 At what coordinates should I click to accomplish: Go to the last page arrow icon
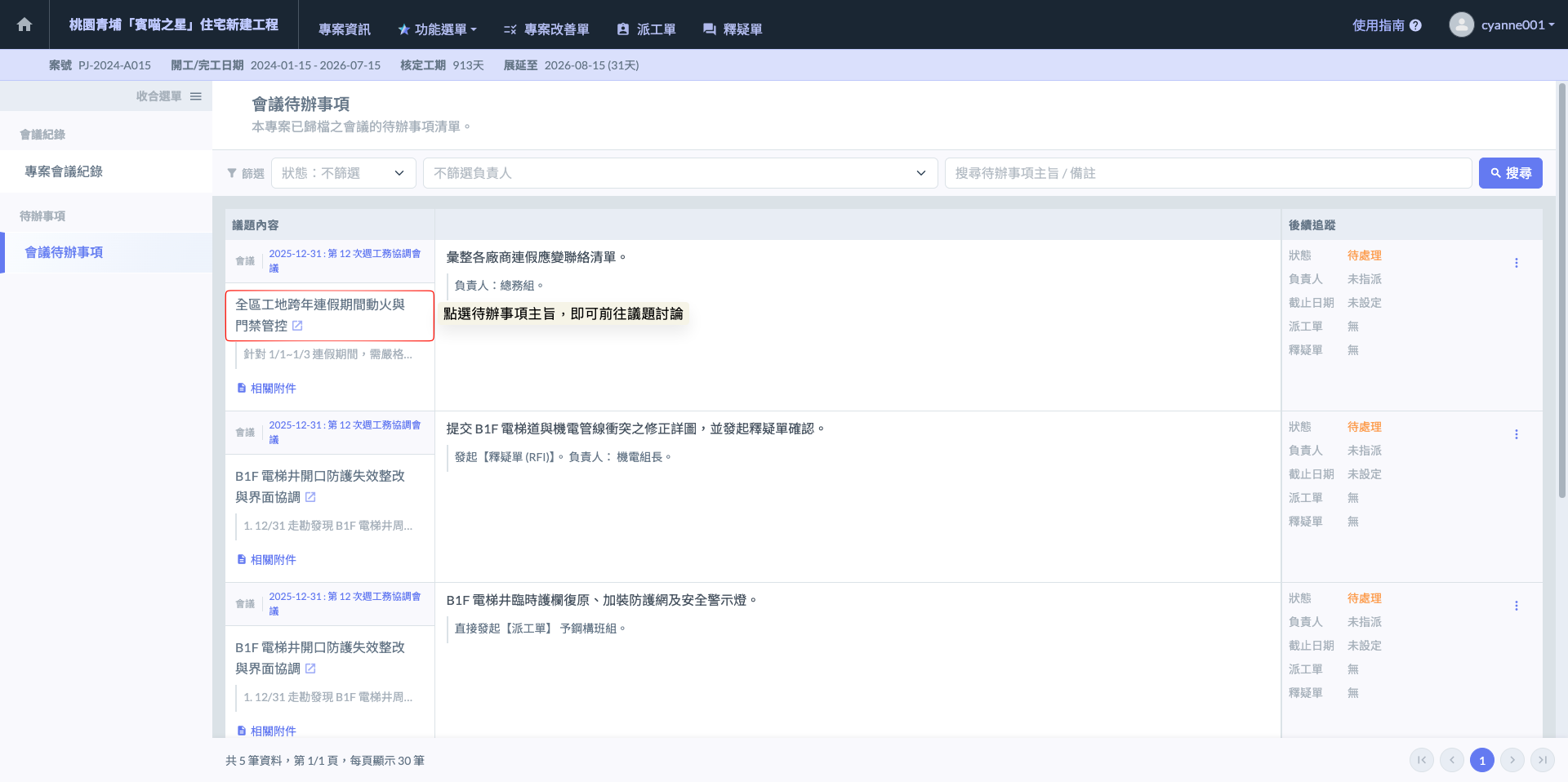pyautogui.click(x=1542, y=760)
